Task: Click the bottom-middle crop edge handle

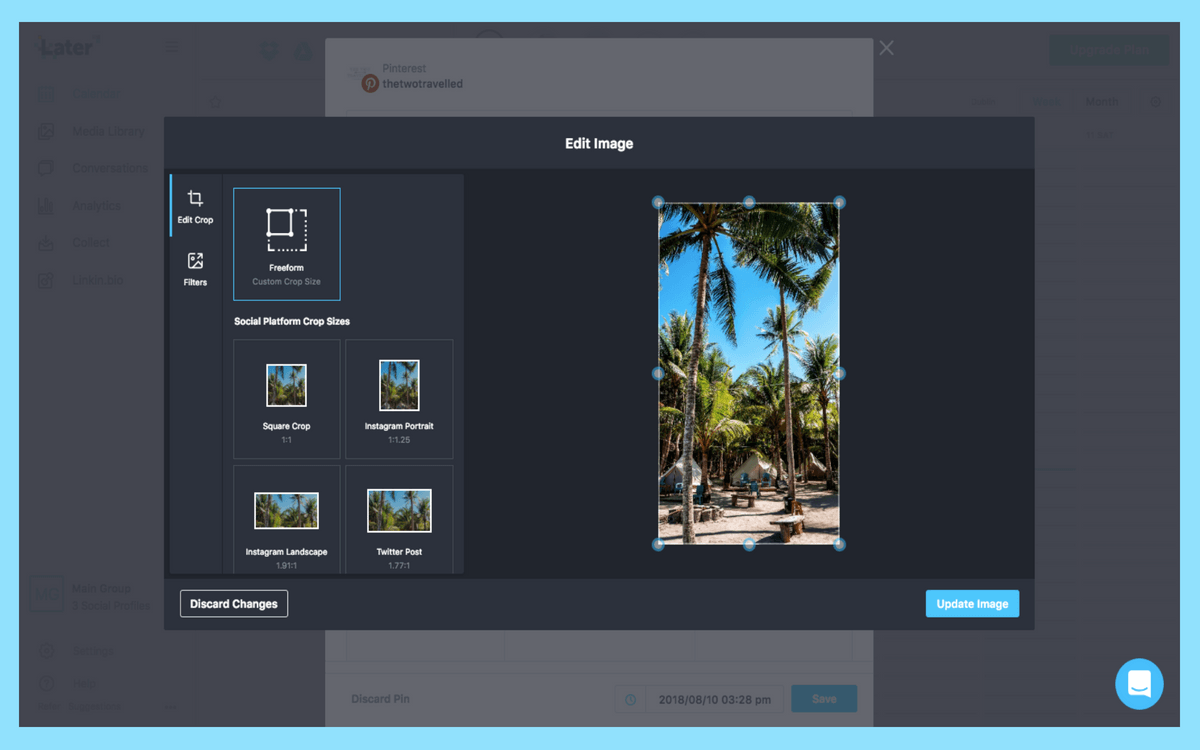Action: (749, 545)
